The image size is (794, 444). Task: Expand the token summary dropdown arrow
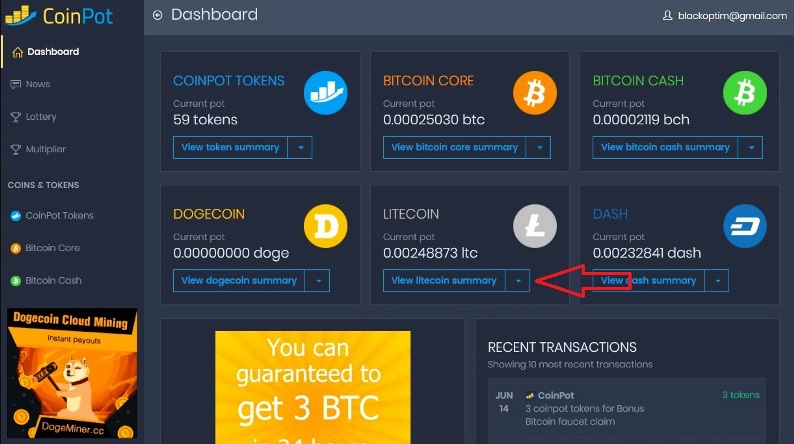[x=300, y=147]
